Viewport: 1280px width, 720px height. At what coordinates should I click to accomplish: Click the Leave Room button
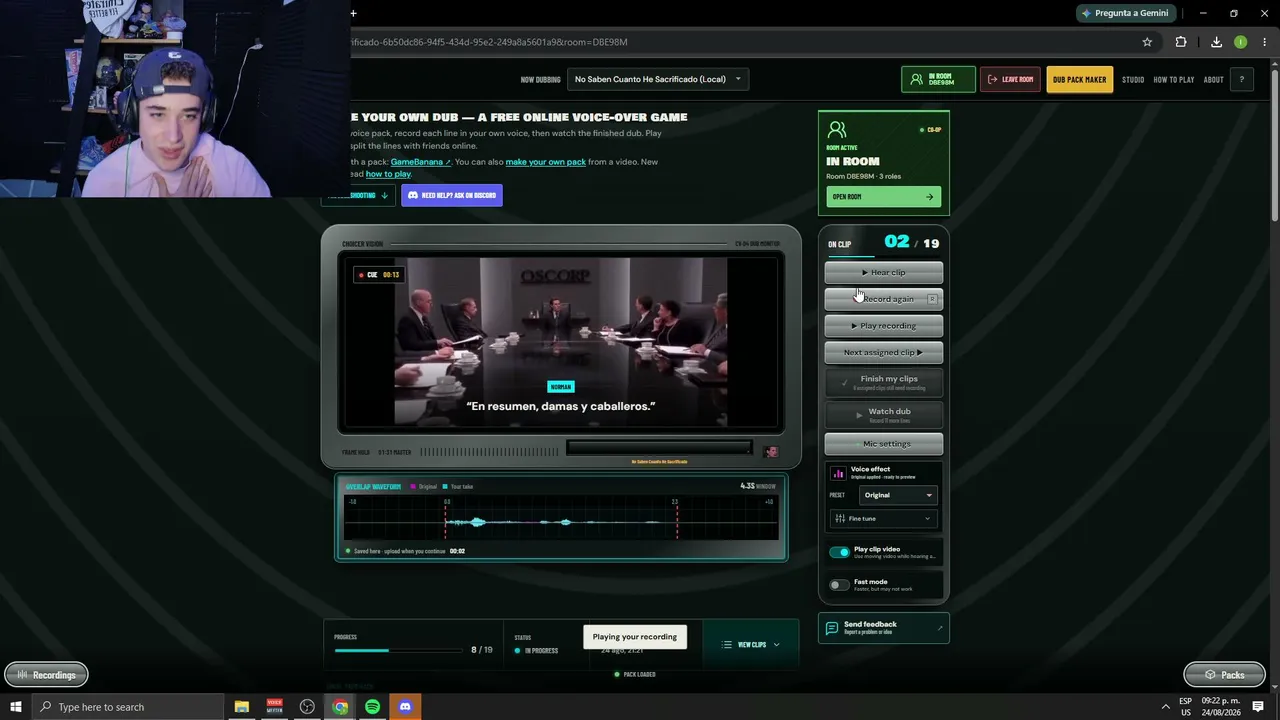click(1011, 80)
